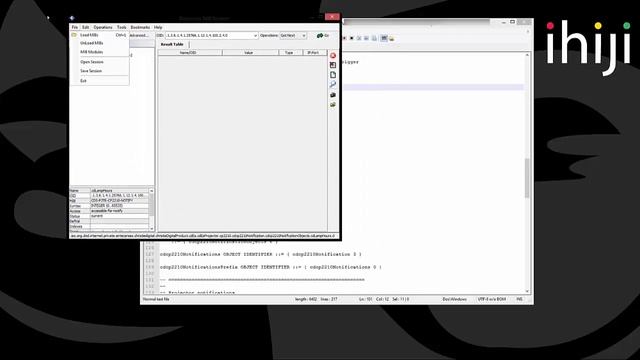Click the INS status bar indicator

[x=519, y=299]
